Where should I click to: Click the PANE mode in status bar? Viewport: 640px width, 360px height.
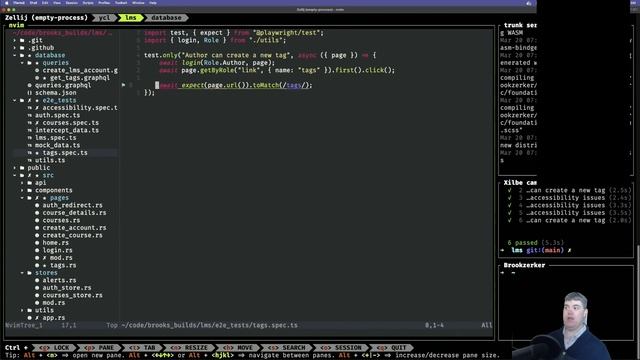coord(99,348)
